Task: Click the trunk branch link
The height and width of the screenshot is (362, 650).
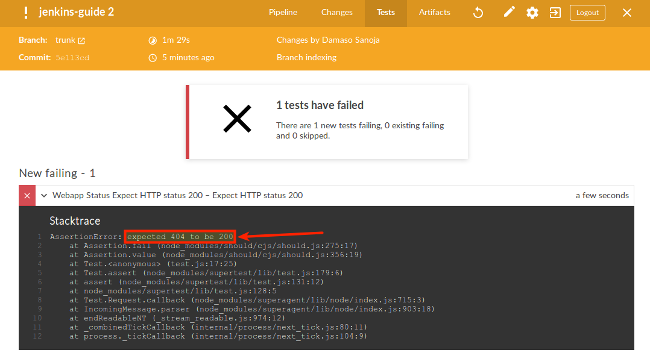Action: pos(65,40)
